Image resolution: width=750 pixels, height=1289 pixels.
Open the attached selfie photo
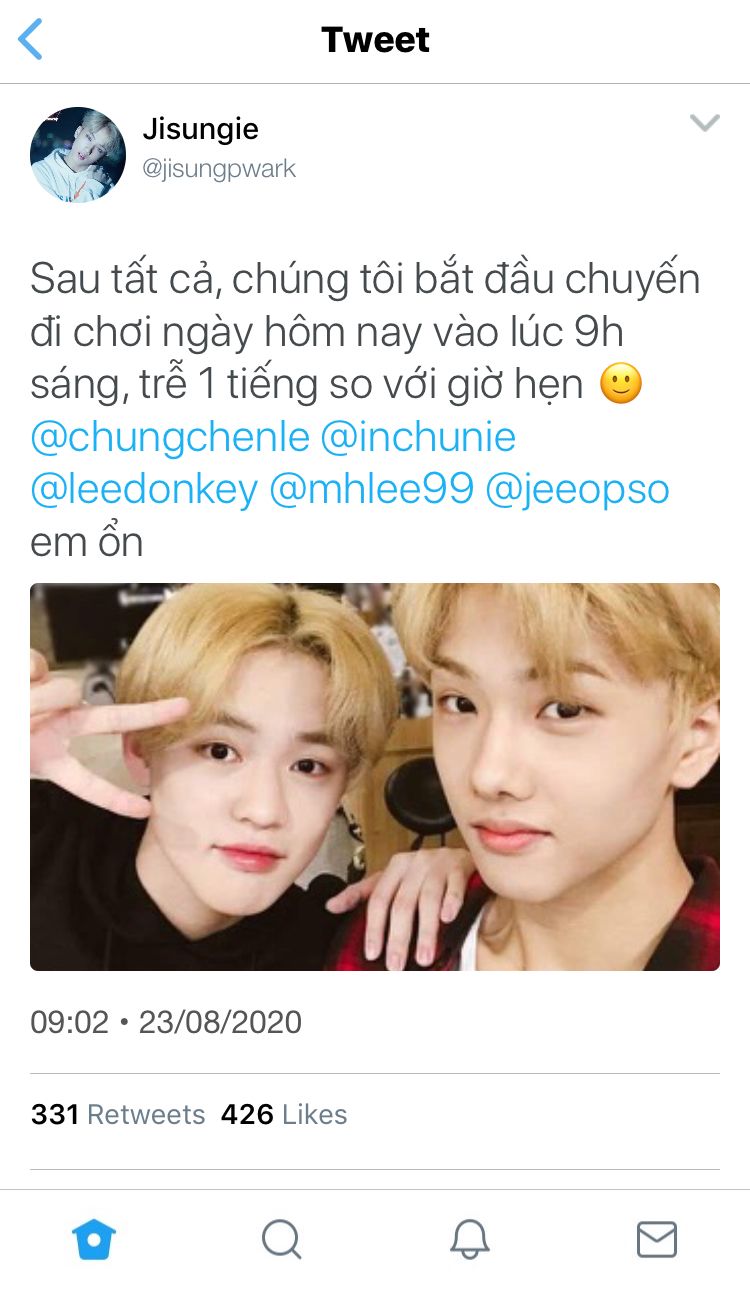coord(375,777)
